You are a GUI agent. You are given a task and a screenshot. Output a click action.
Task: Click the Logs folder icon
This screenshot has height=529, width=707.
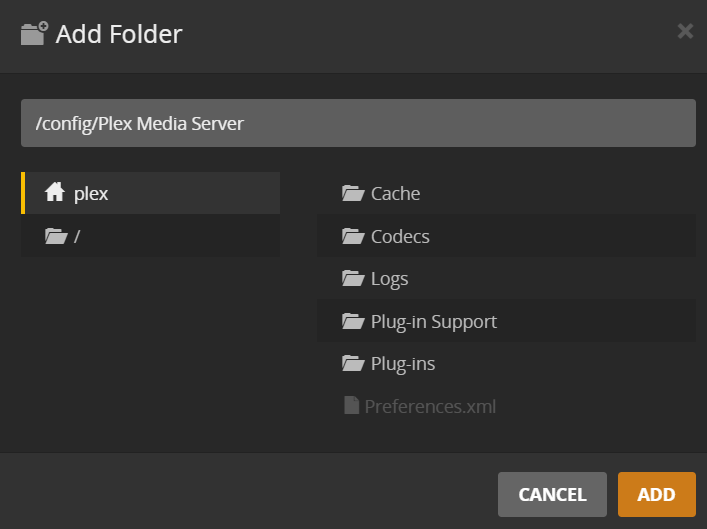(x=353, y=278)
